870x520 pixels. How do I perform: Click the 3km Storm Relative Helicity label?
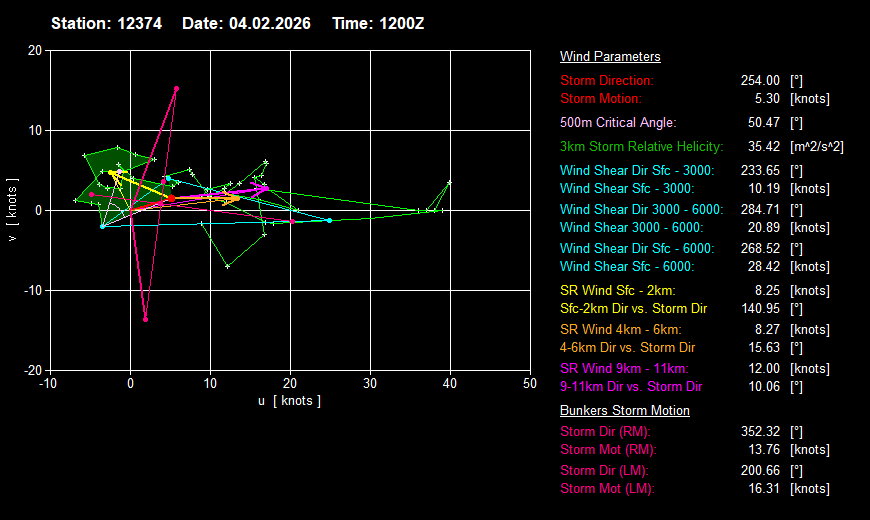coord(641,147)
